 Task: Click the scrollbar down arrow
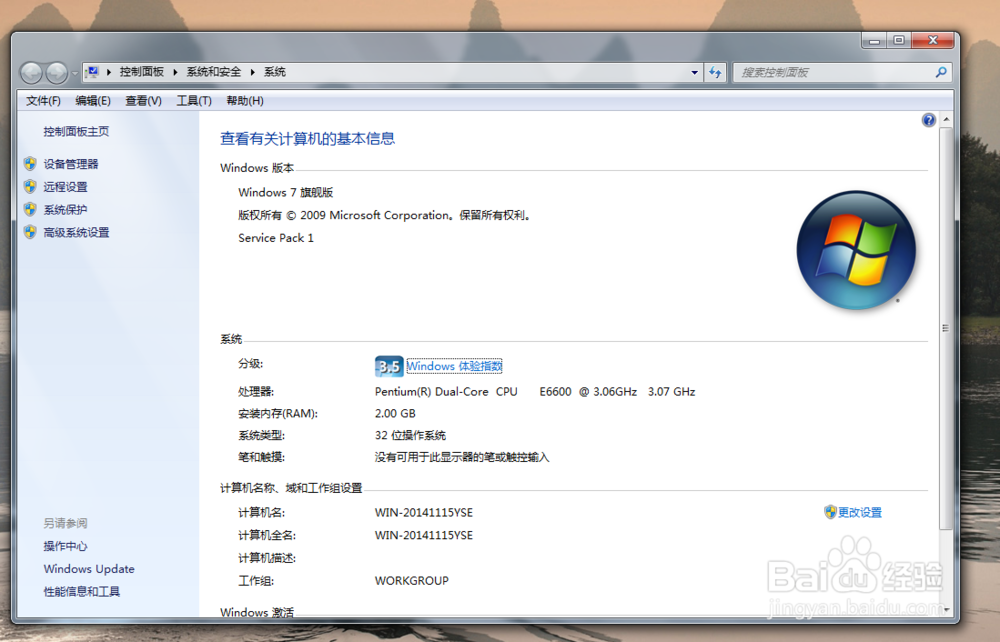point(946,609)
